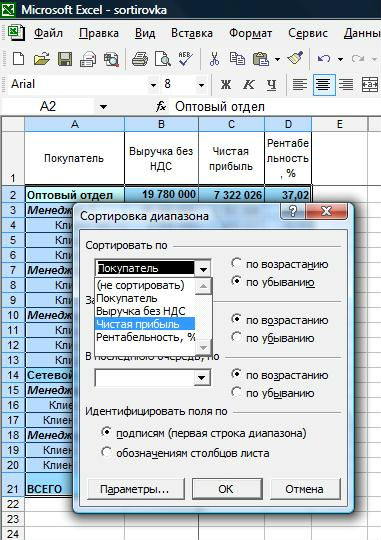Toggle Underline formatting Ч
381x540 pixels.
tap(271, 84)
